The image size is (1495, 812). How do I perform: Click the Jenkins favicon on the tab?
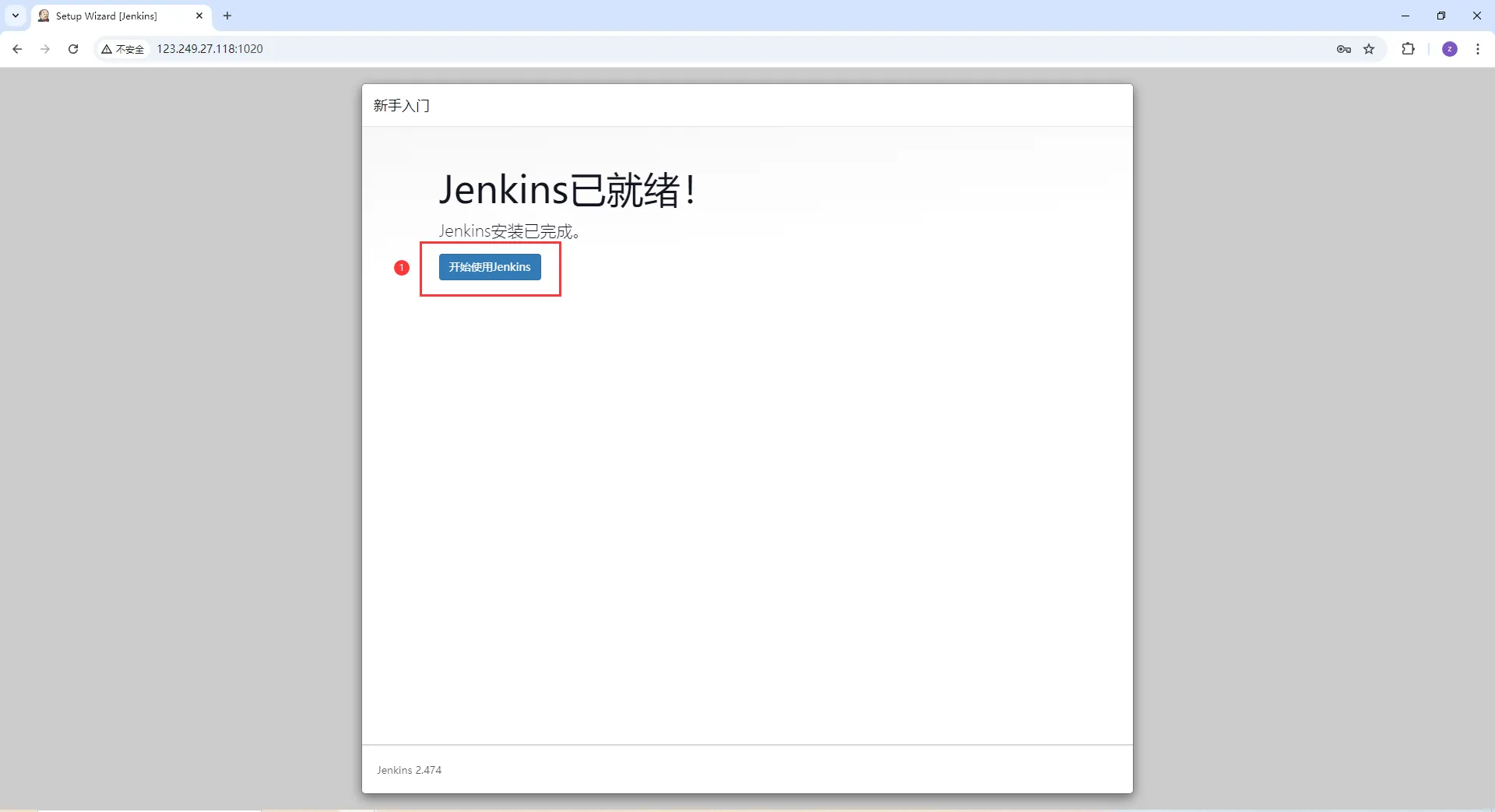pos(44,16)
